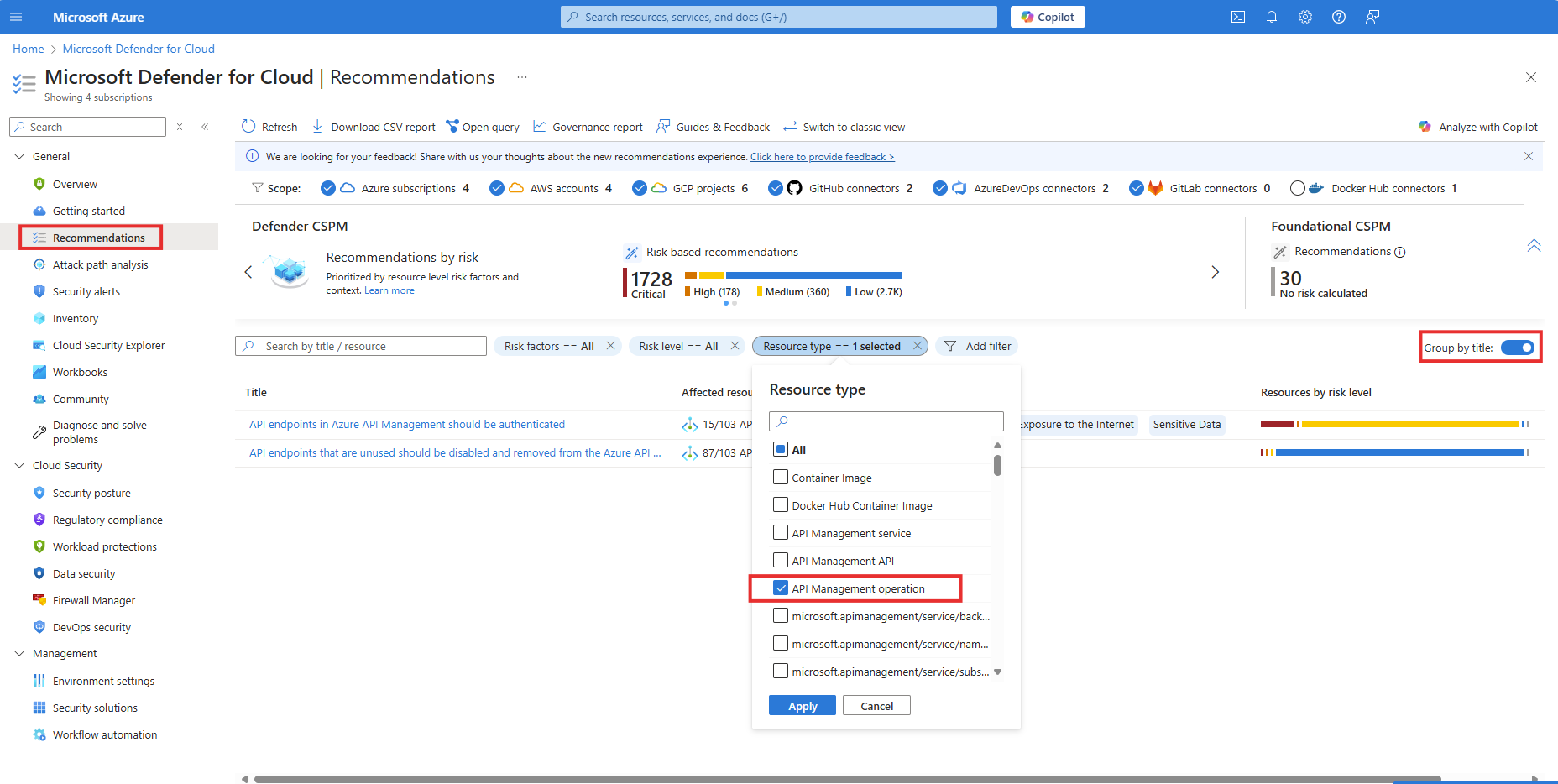Open Cloud Security Explorer
This screenshot has height=784, width=1558.
(x=108, y=345)
